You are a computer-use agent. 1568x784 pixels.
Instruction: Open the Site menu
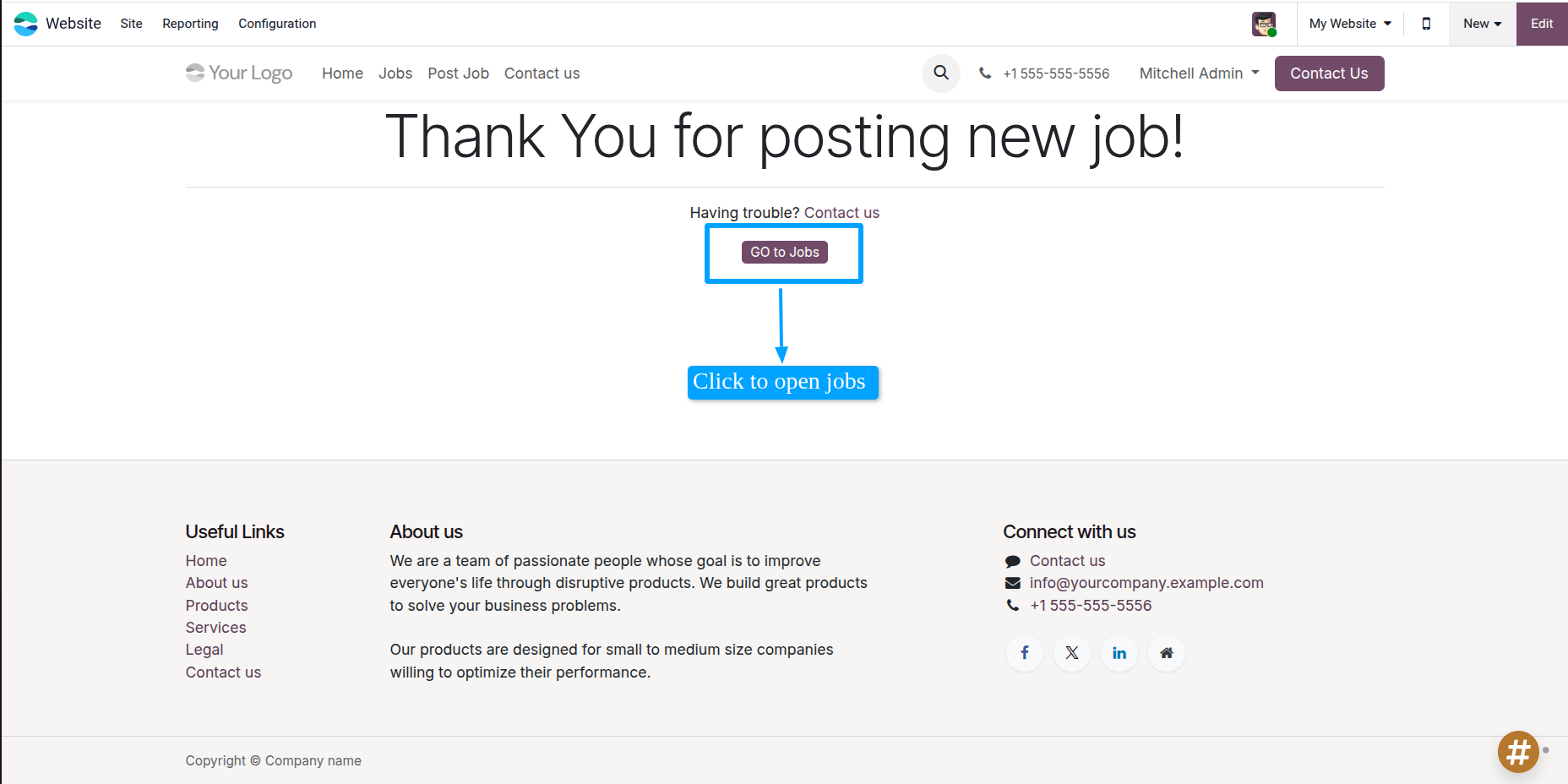[x=131, y=24]
